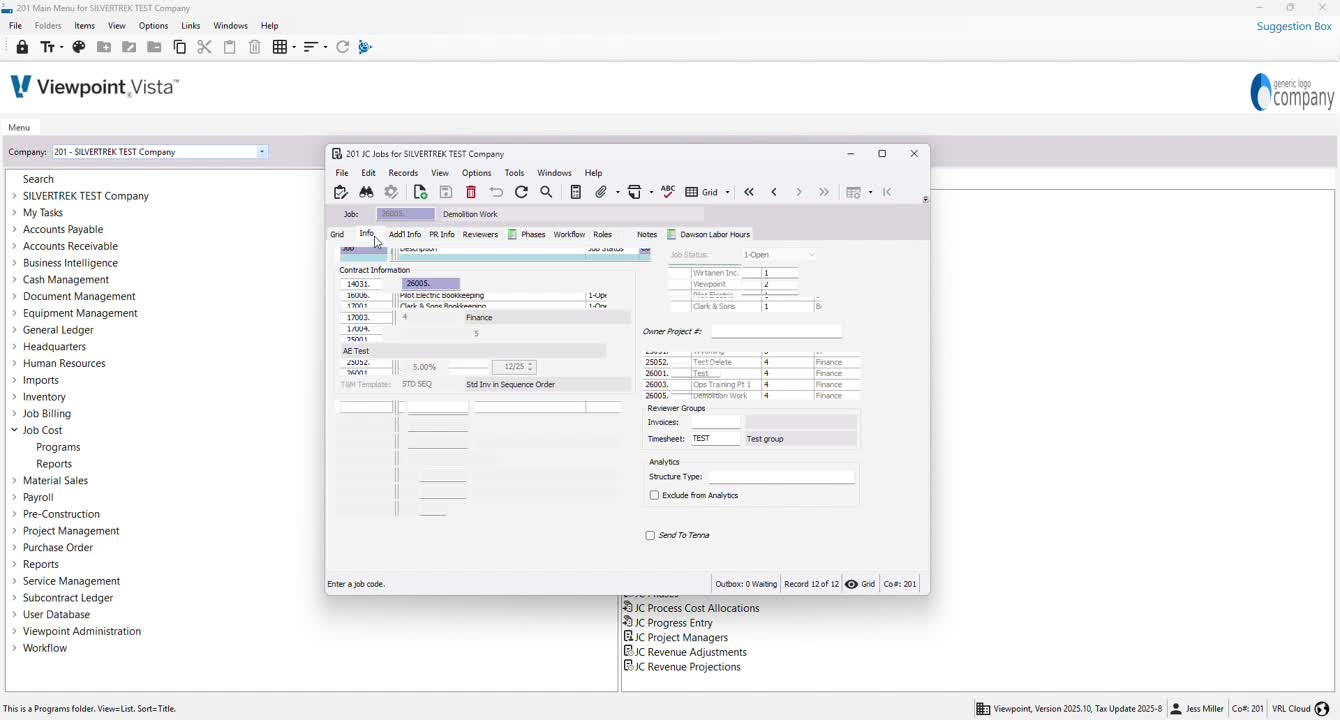Click Jess Miller user in status bar

pos(1197,709)
